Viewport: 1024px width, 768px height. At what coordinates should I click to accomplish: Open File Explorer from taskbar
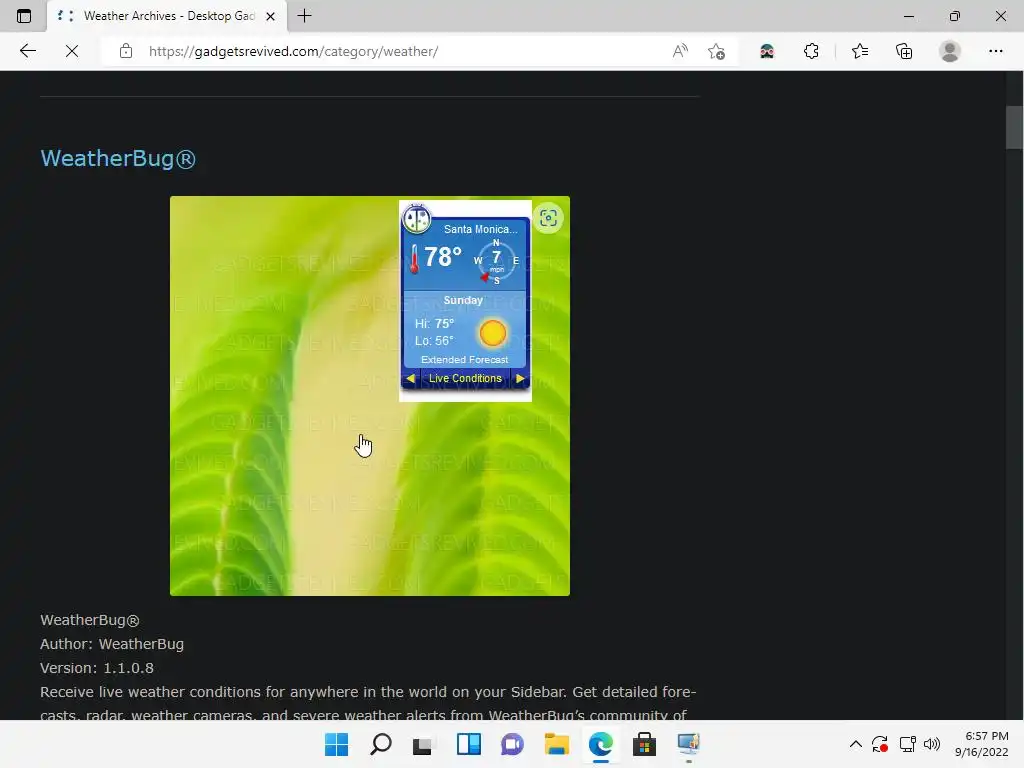[x=556, y=744]
